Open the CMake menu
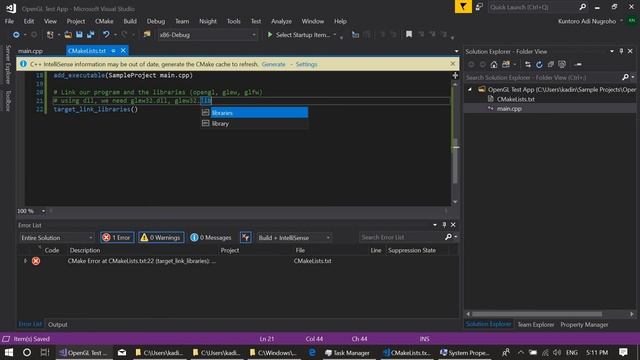Screen dimensions: 640x360 104,21
